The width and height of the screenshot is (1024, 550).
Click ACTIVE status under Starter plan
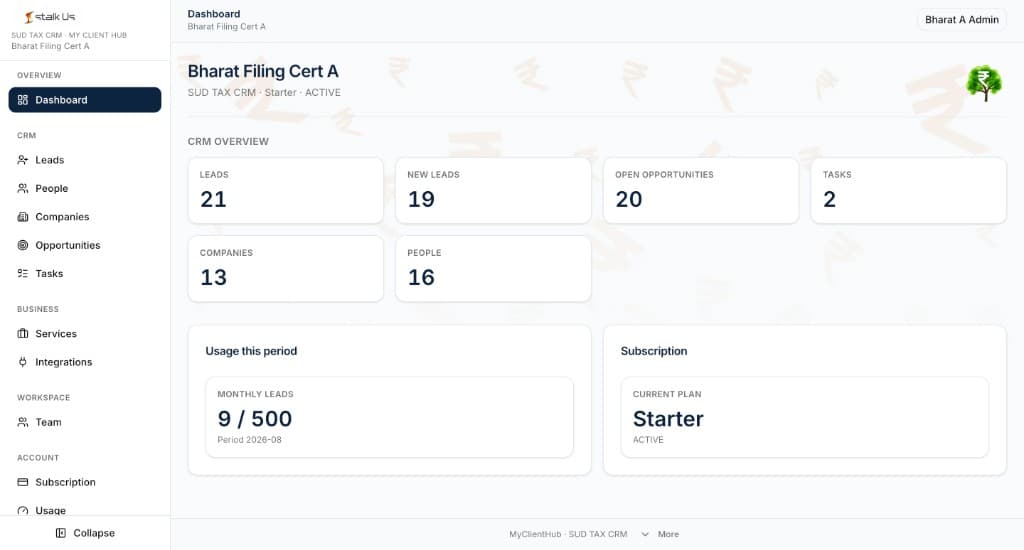[648, 440]
